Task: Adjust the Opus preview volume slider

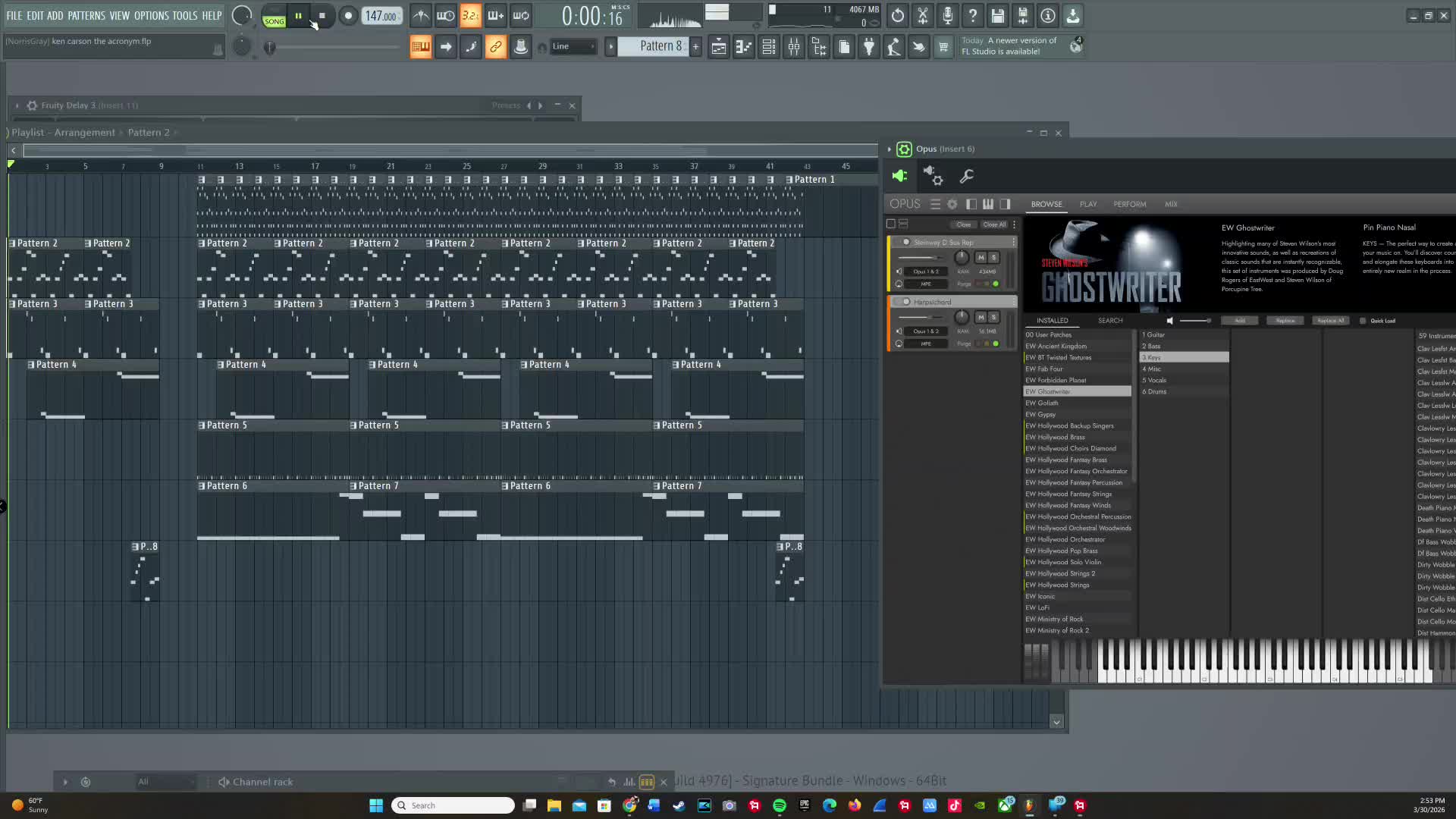Action: point(1195,321)
